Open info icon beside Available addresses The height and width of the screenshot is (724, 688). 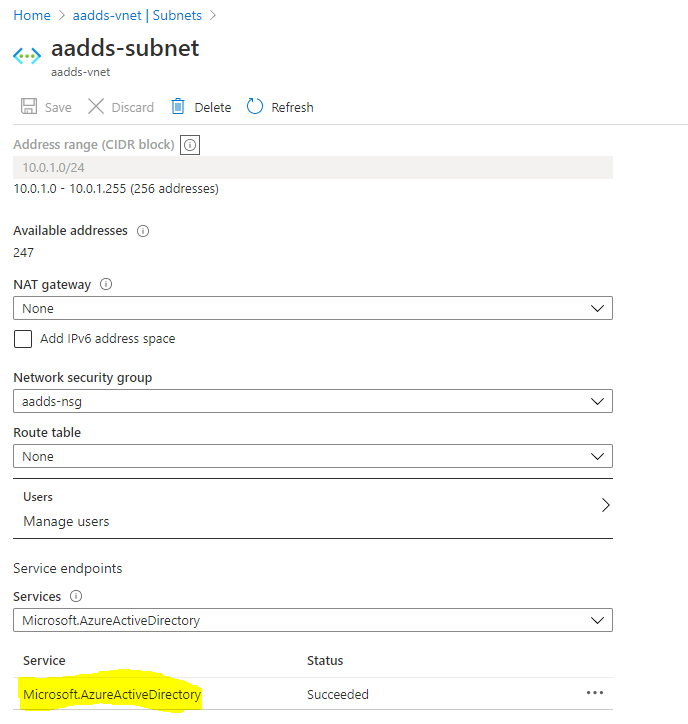[143, 231]
